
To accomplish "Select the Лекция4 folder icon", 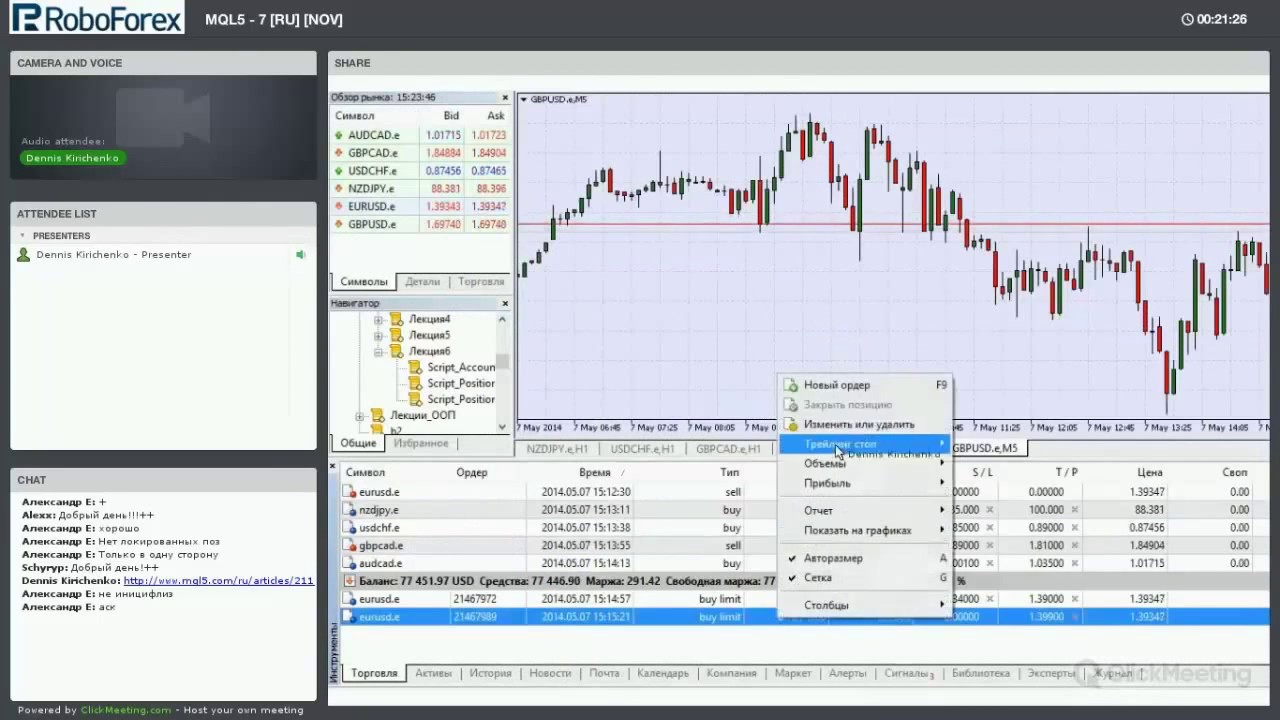I will point(396,319).
